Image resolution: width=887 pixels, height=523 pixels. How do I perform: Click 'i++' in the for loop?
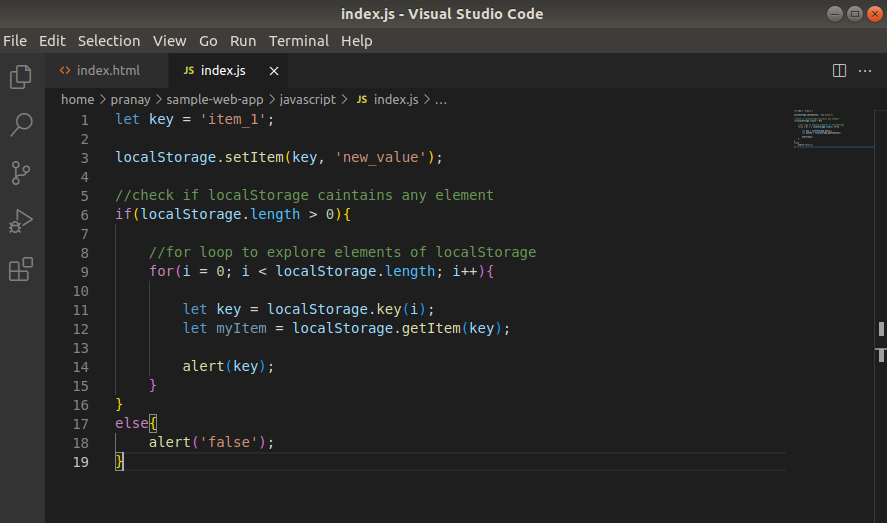point(464,271)
